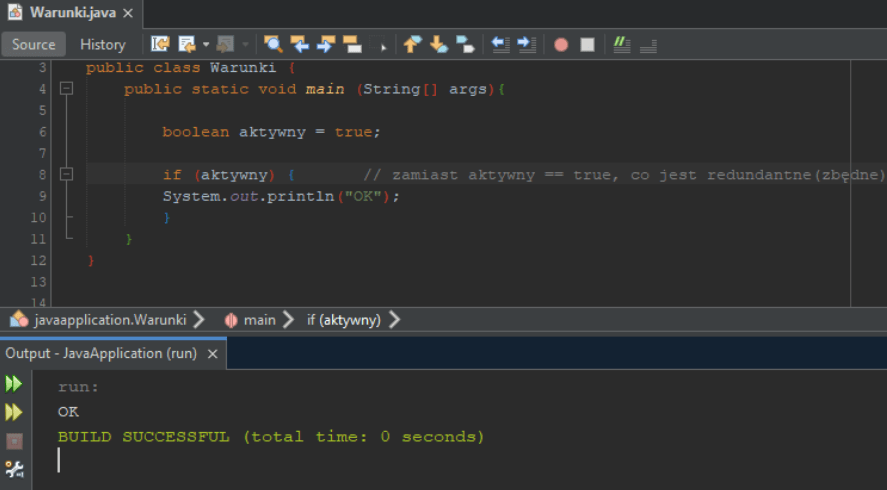Toggle bookmark on current line

[465, 44]
